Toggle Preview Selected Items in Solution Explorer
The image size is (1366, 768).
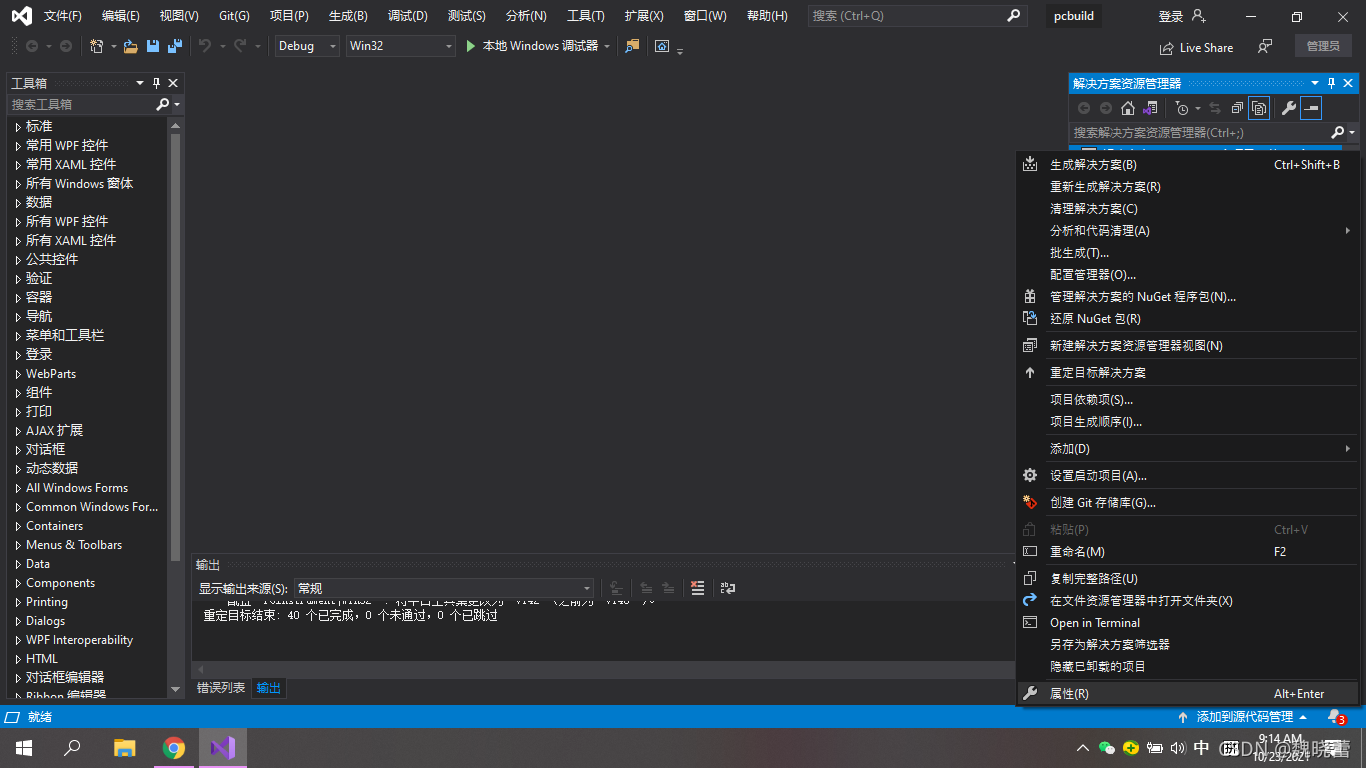coord(1258,107)
